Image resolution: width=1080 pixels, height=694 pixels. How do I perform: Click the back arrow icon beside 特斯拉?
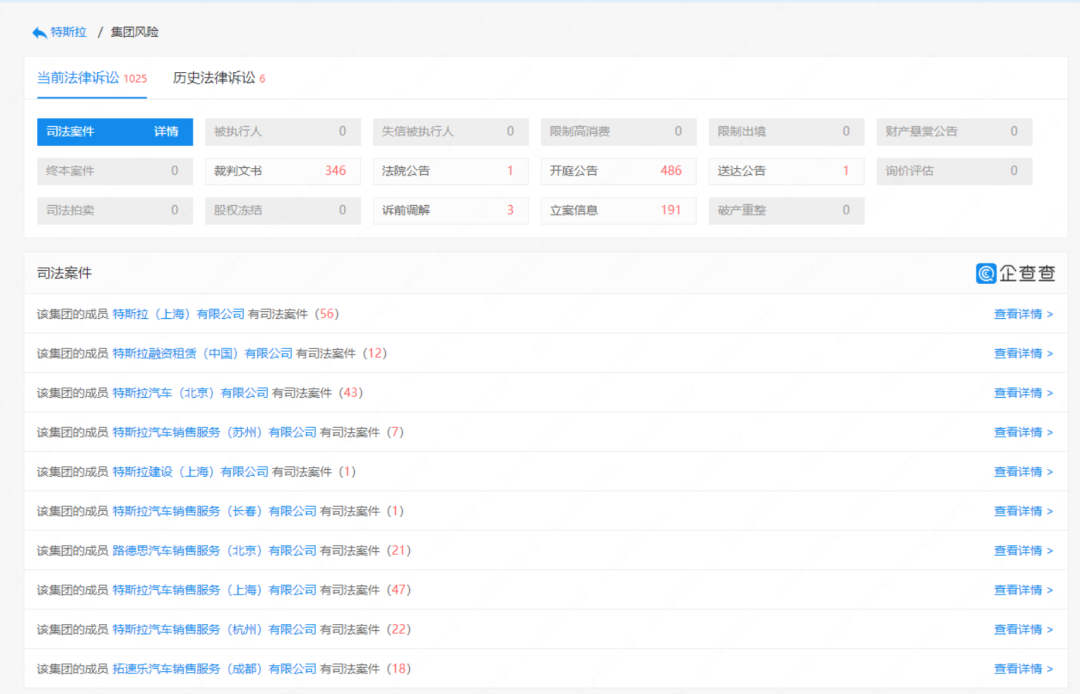39,33
